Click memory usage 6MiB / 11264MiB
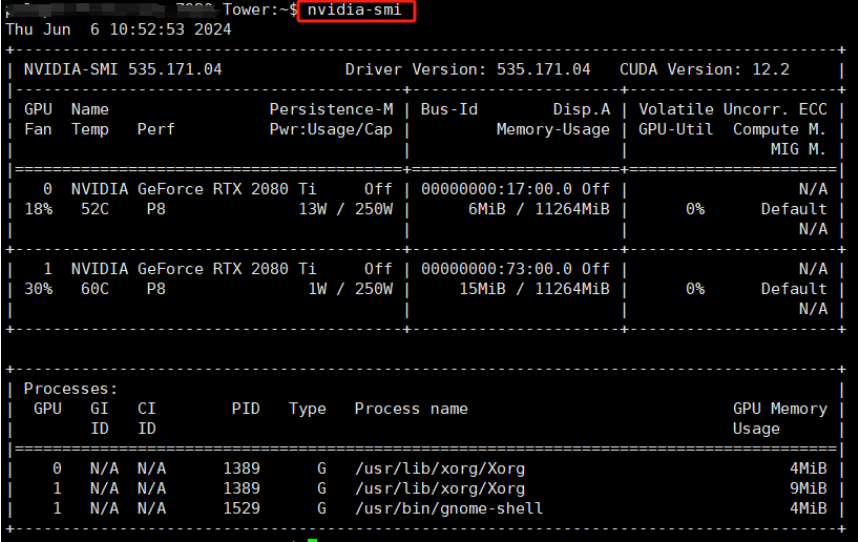 pyautogui.click(x=538, y=209)
